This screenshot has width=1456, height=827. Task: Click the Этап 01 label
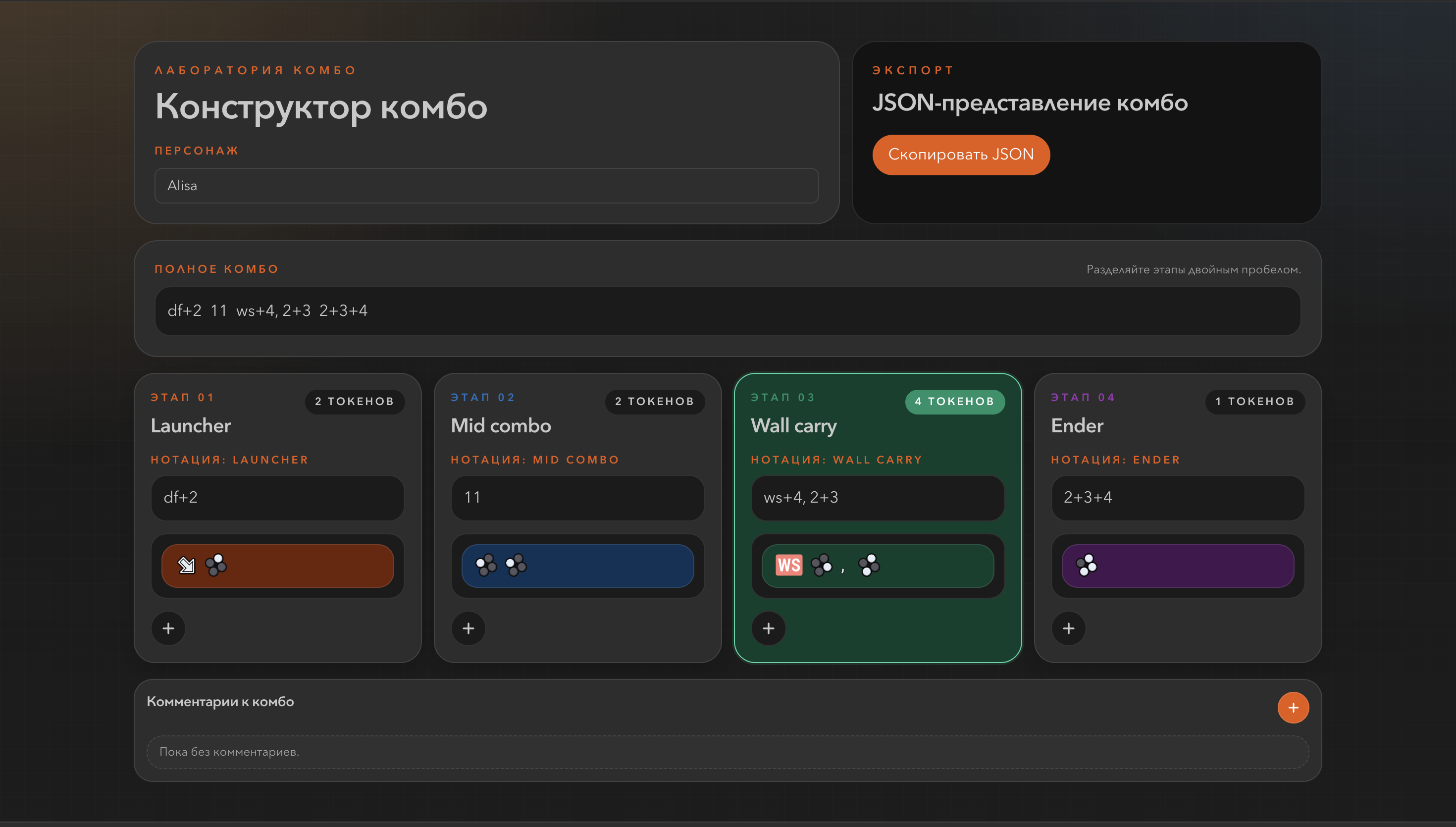point(182,398)
